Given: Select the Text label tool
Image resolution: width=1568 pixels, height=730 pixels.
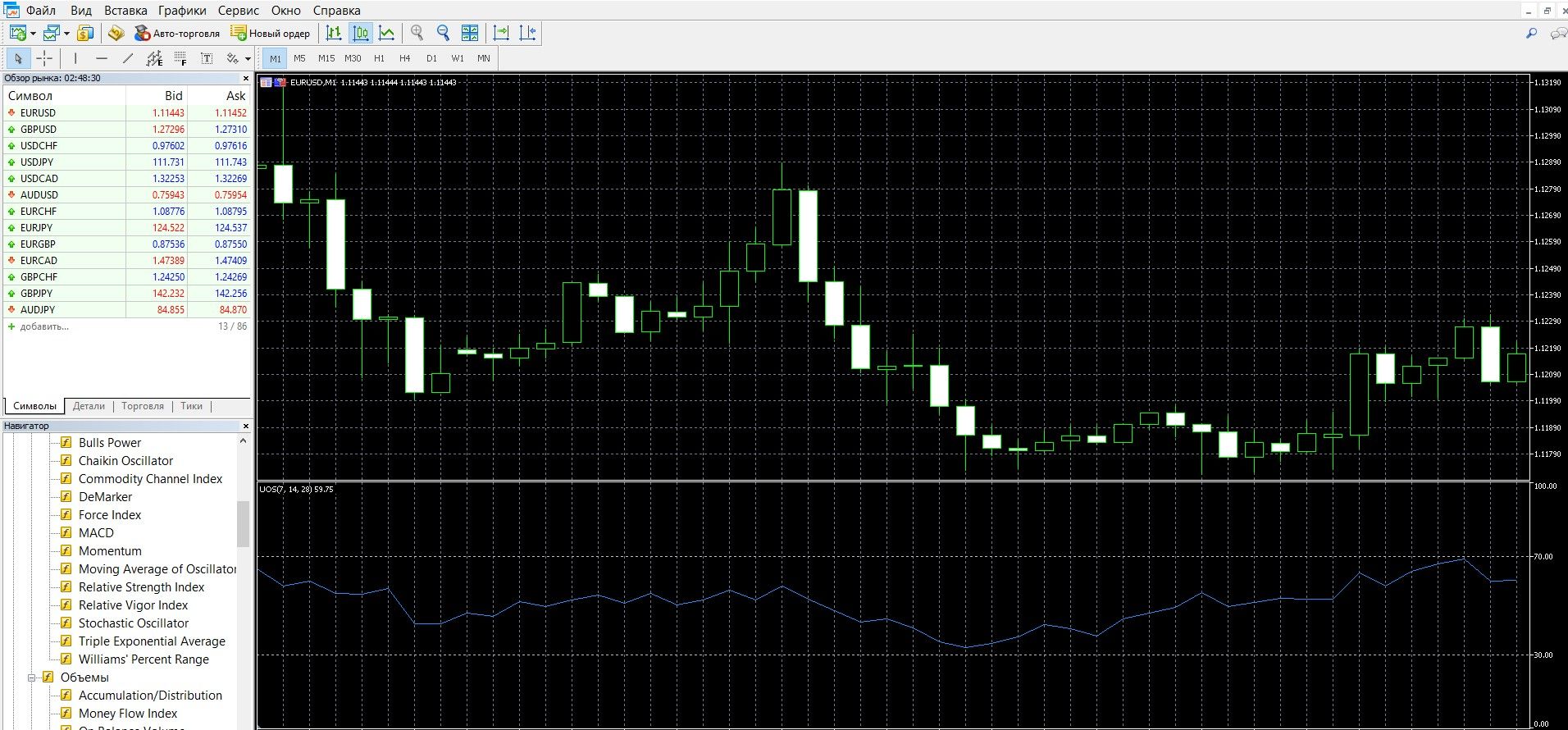Looking at the screenshot, I should [207, 58].
